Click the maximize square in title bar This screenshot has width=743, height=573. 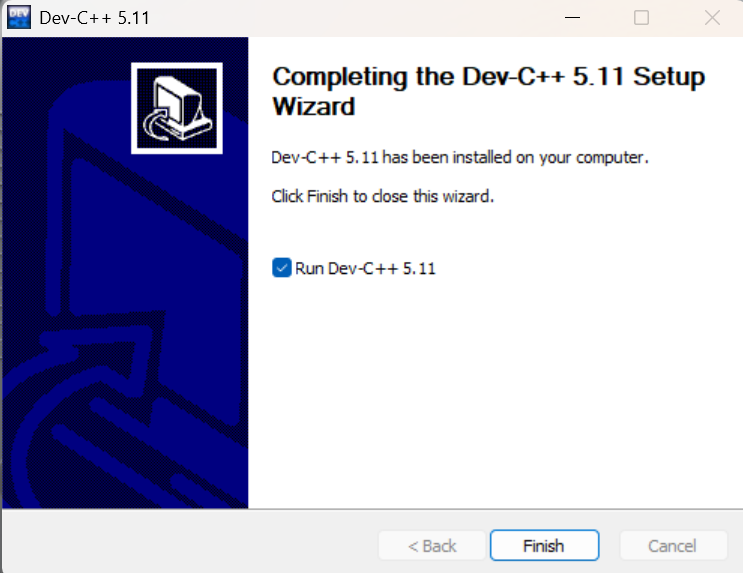click(x=642, y=18)
